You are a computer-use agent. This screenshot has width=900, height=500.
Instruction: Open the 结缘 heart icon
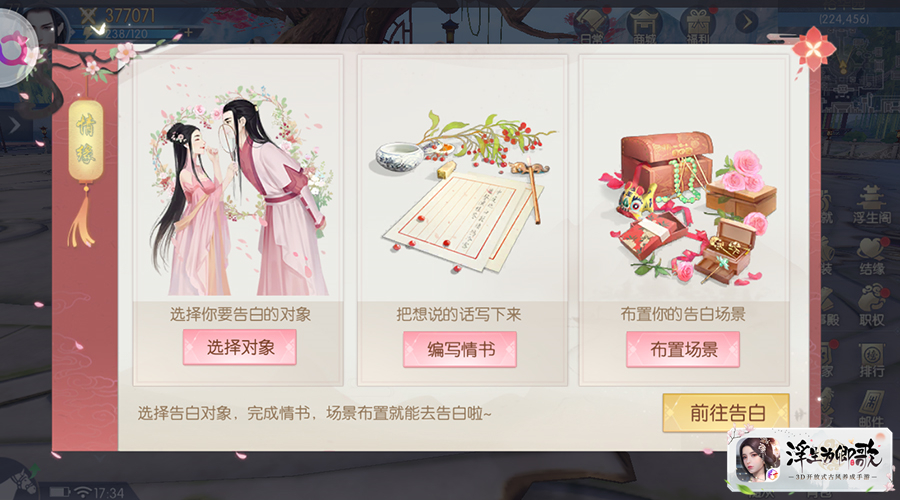(x=871, y=257)
